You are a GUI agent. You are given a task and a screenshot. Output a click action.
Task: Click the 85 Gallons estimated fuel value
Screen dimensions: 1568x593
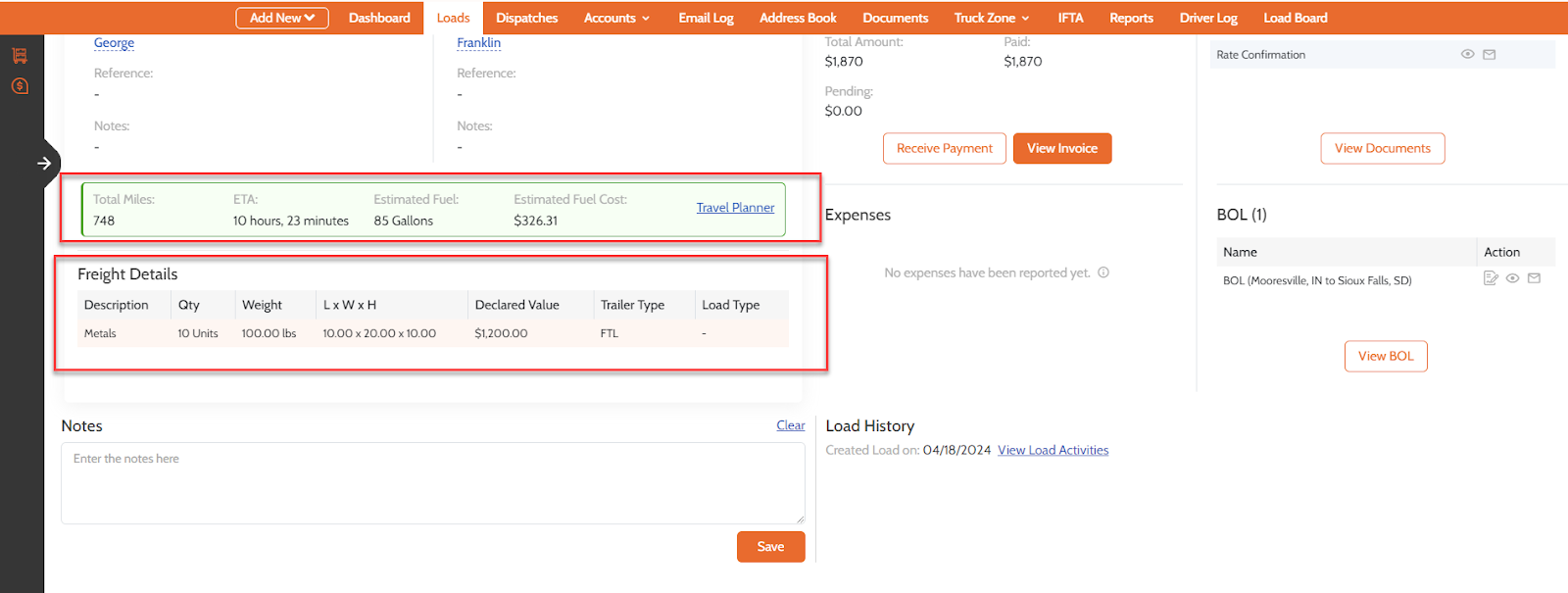(x=403, y=221)
